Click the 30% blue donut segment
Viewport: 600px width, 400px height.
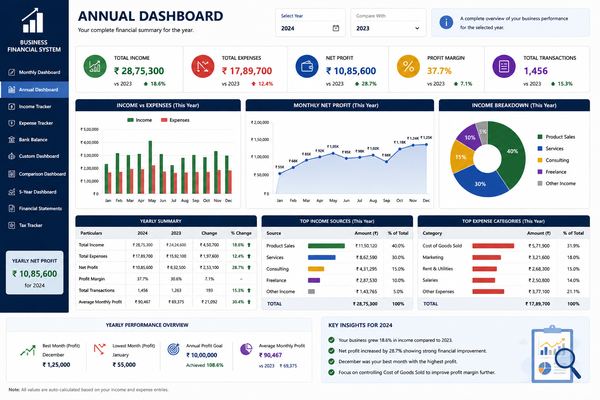click(480, 184)
